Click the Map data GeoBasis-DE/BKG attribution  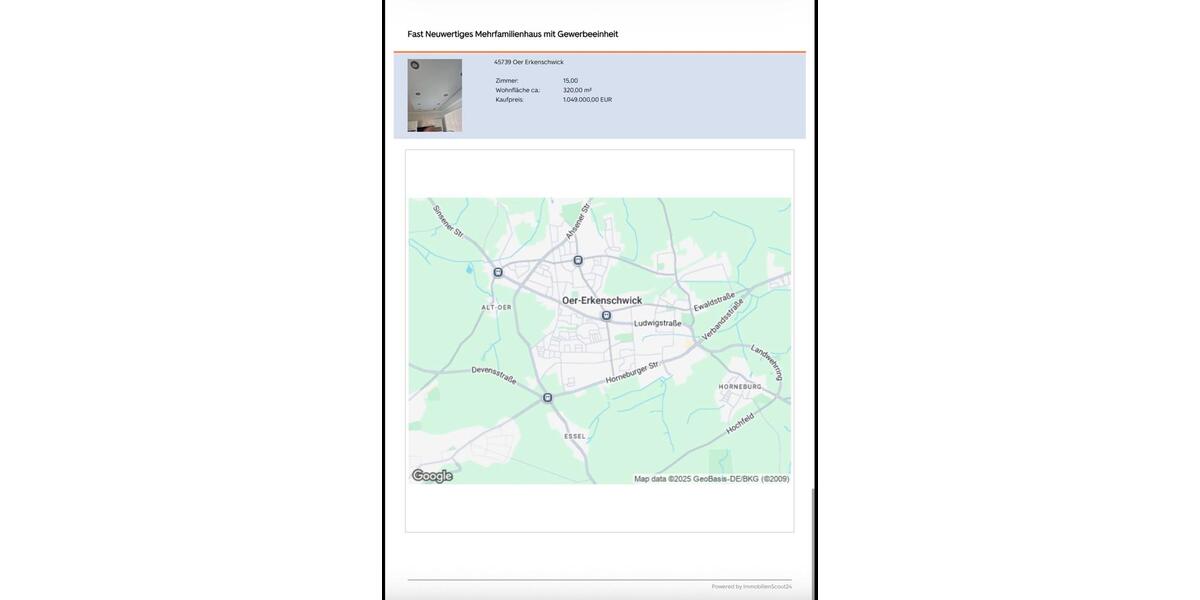[x=712, y=479]
